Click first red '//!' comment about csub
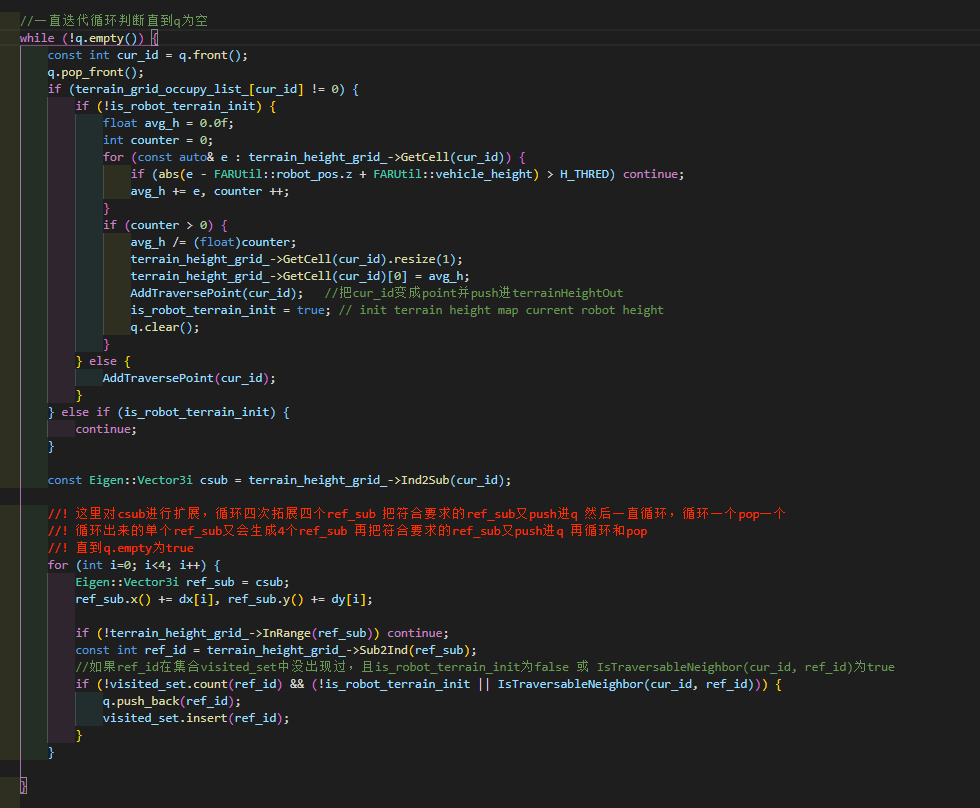980x808 pixels. [x=416, y=514]
